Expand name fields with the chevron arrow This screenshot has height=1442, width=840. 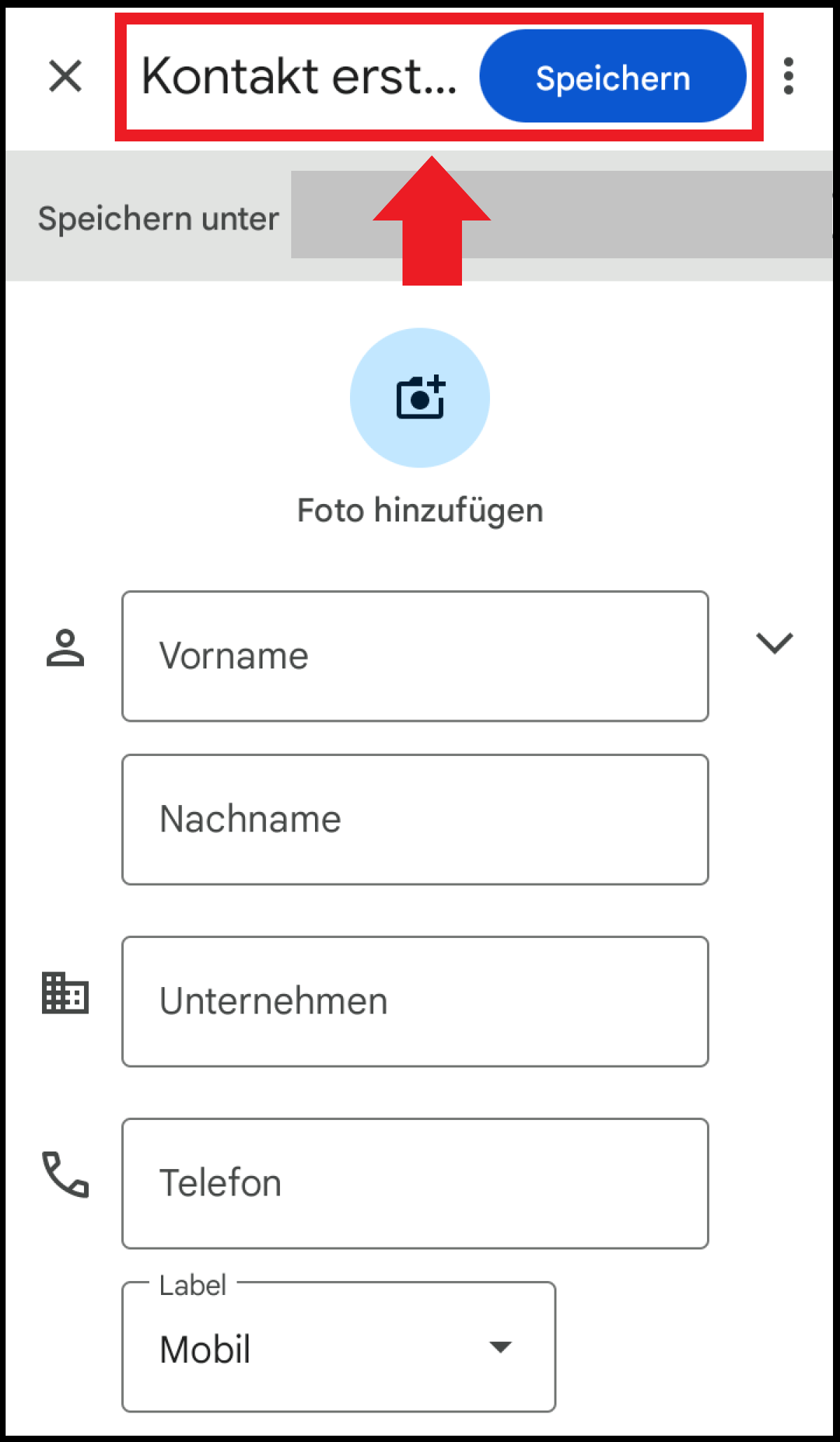click(x=774, y=643)
